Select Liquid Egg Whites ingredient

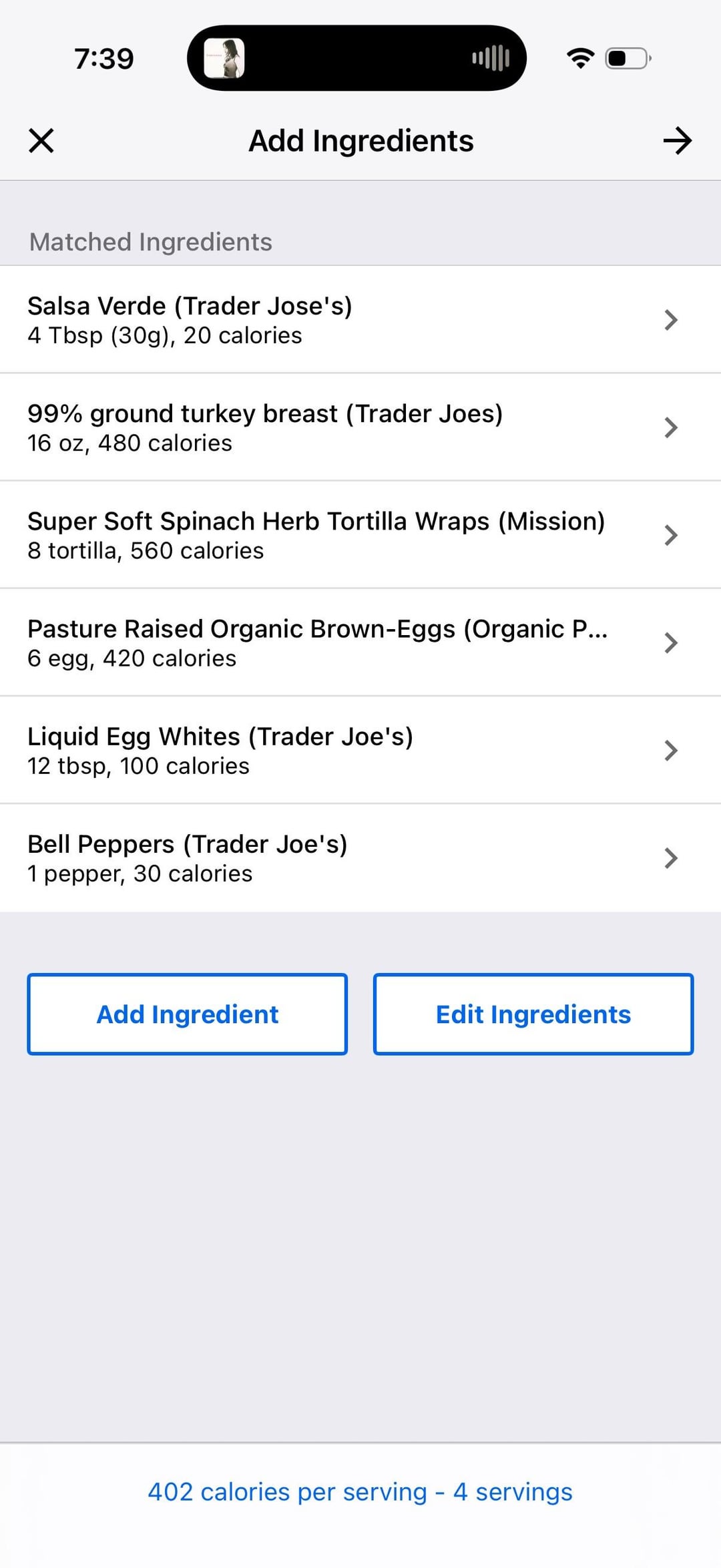267,750
